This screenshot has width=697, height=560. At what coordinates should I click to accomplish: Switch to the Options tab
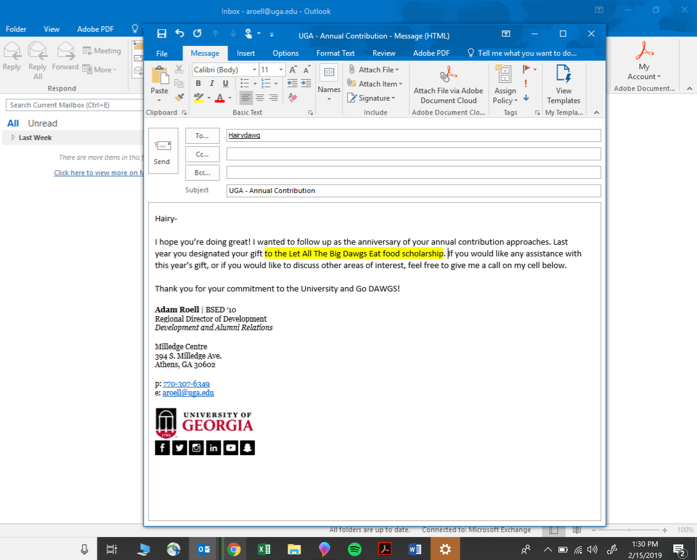pyautogui.click(x=285, y=53)
